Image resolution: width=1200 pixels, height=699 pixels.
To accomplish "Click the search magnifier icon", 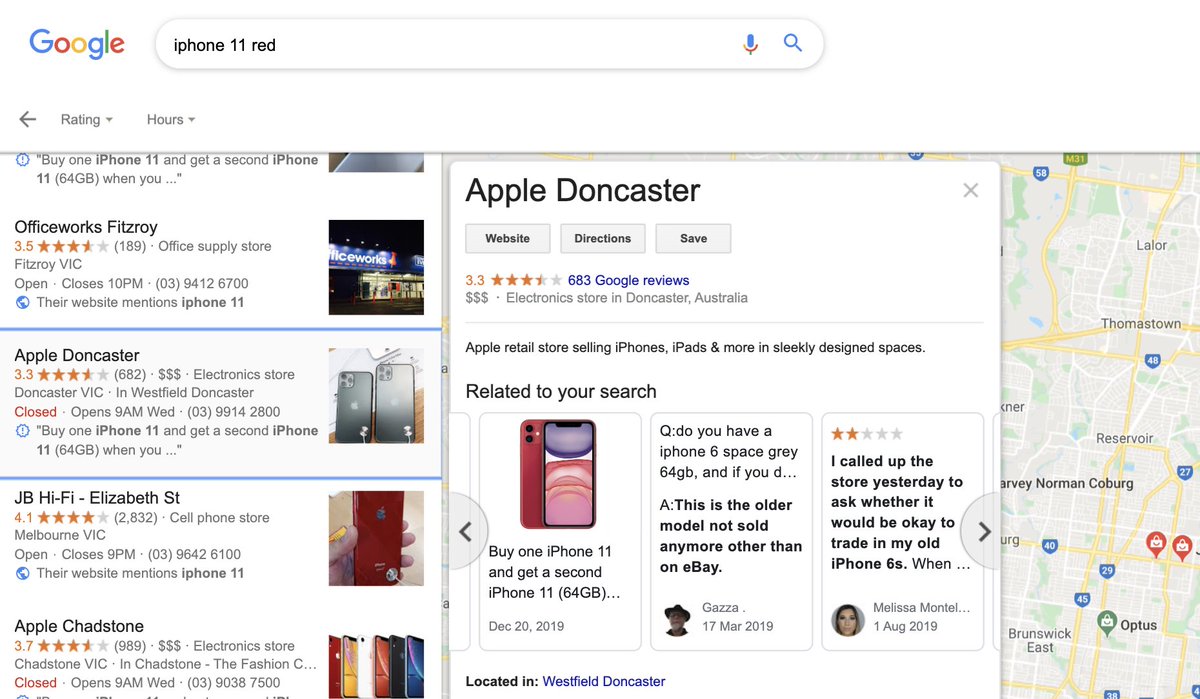I will [x=793, y=43].
